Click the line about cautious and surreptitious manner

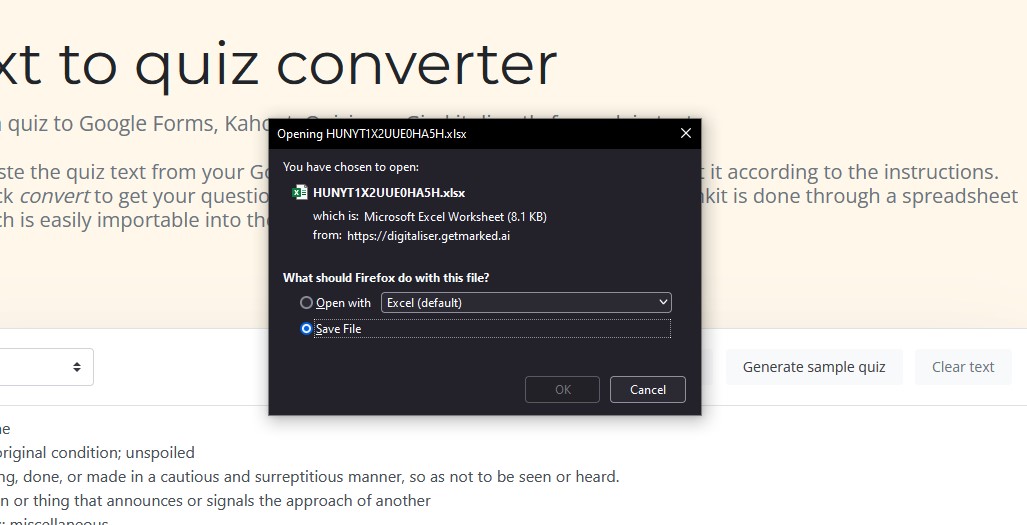(309, 477)
